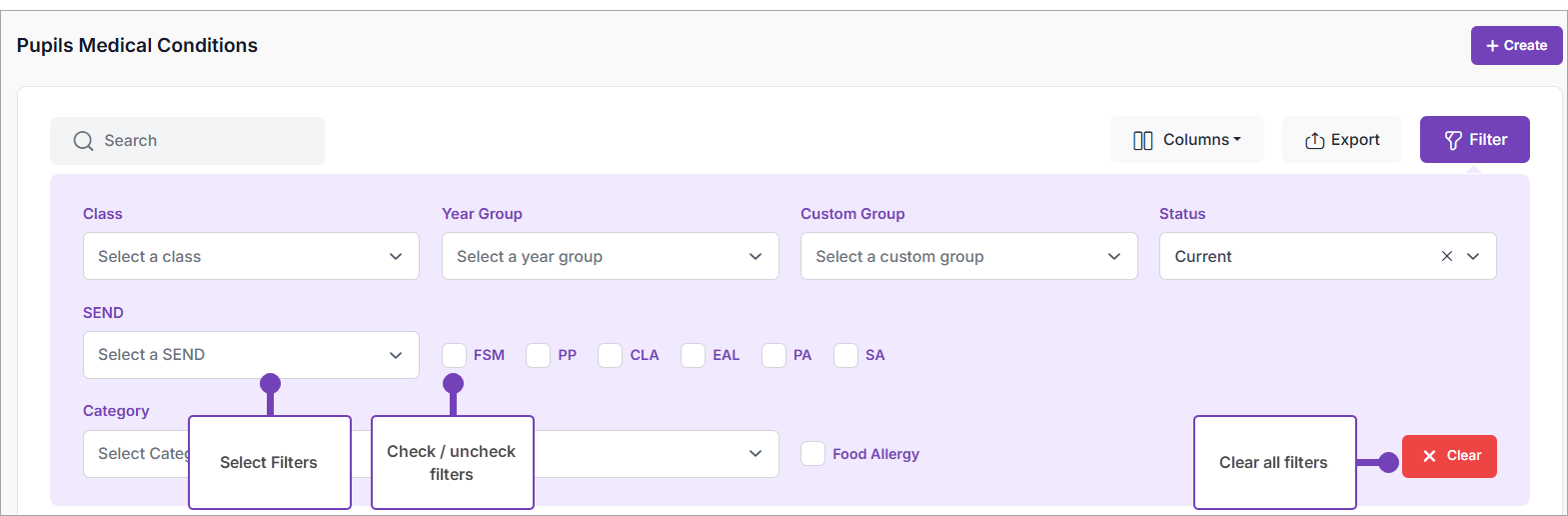Click the Export button
The image size is (1568, 516).
coord(1342,140)
